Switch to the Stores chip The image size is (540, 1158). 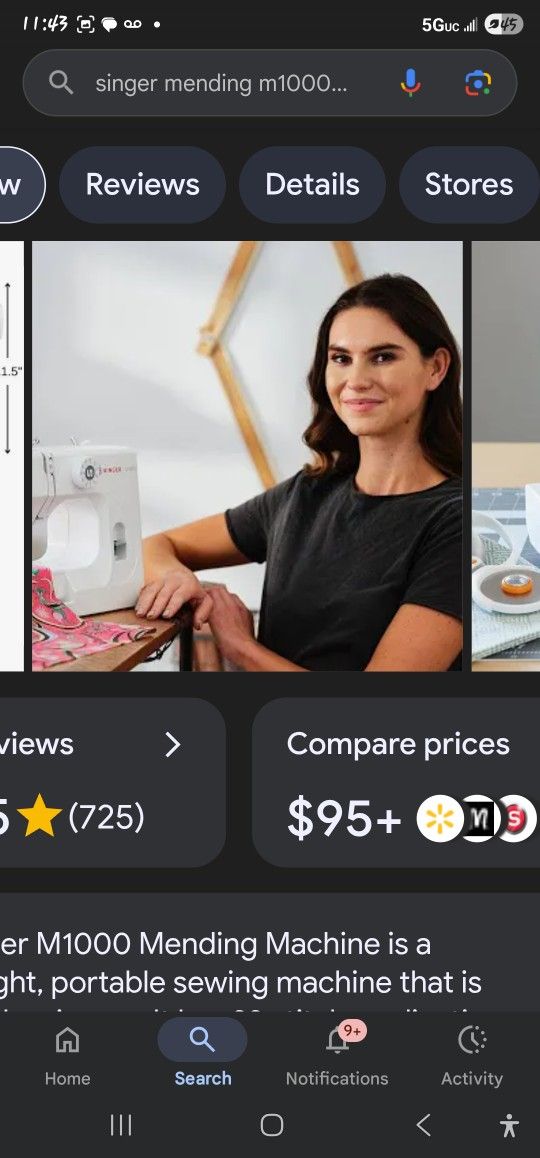[469, 185]
